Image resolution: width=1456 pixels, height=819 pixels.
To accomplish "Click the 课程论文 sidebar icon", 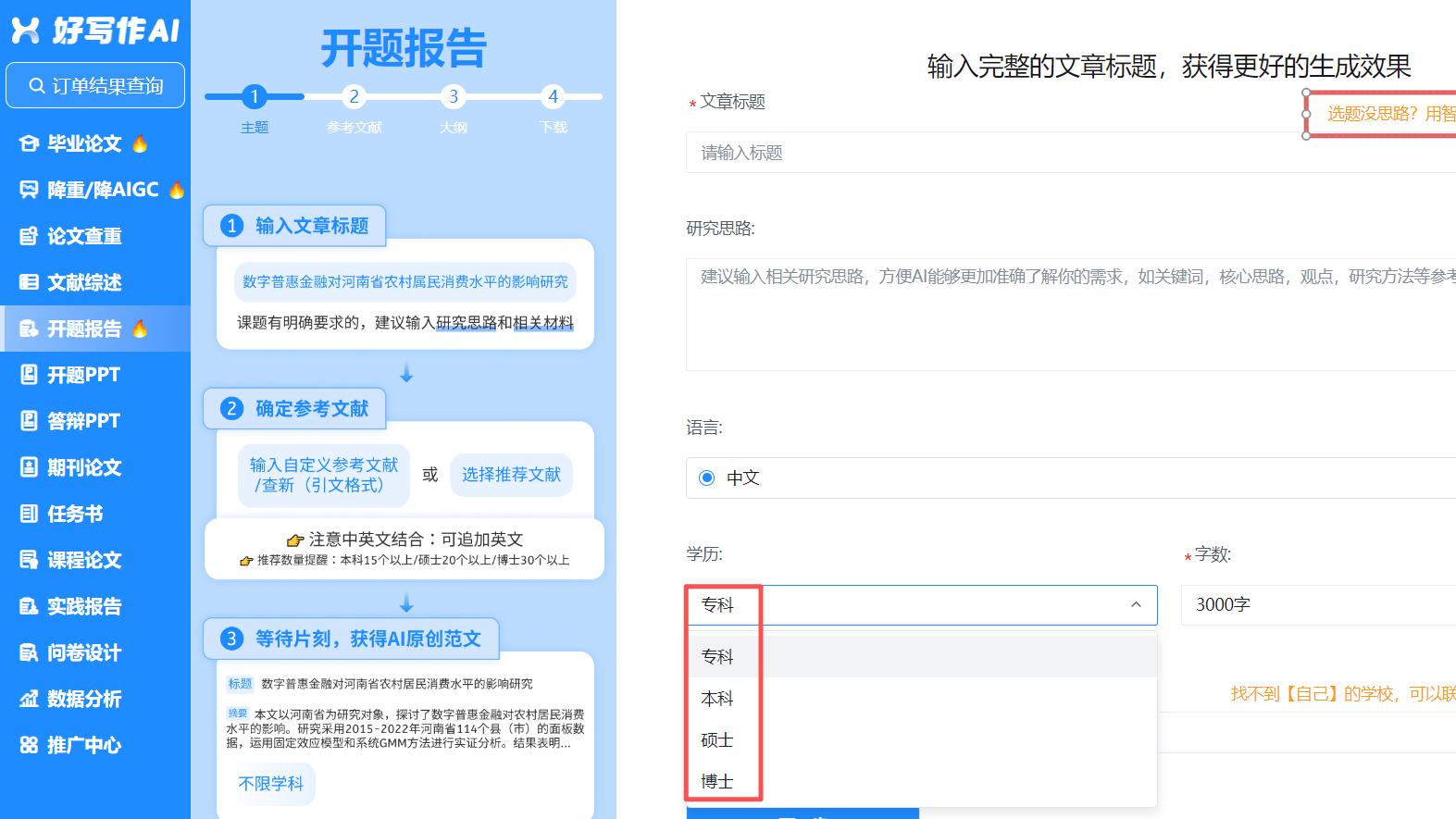I will coord(29,560).
